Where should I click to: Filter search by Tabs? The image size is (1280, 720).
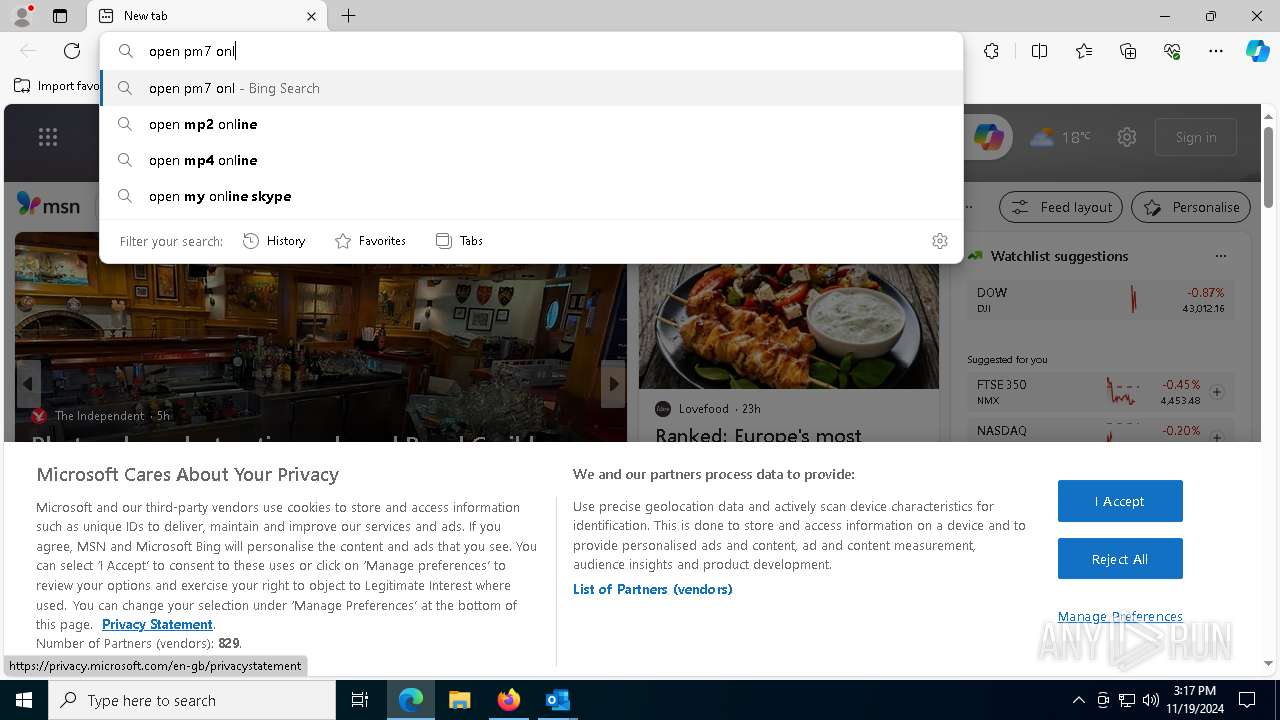[459, 241]
